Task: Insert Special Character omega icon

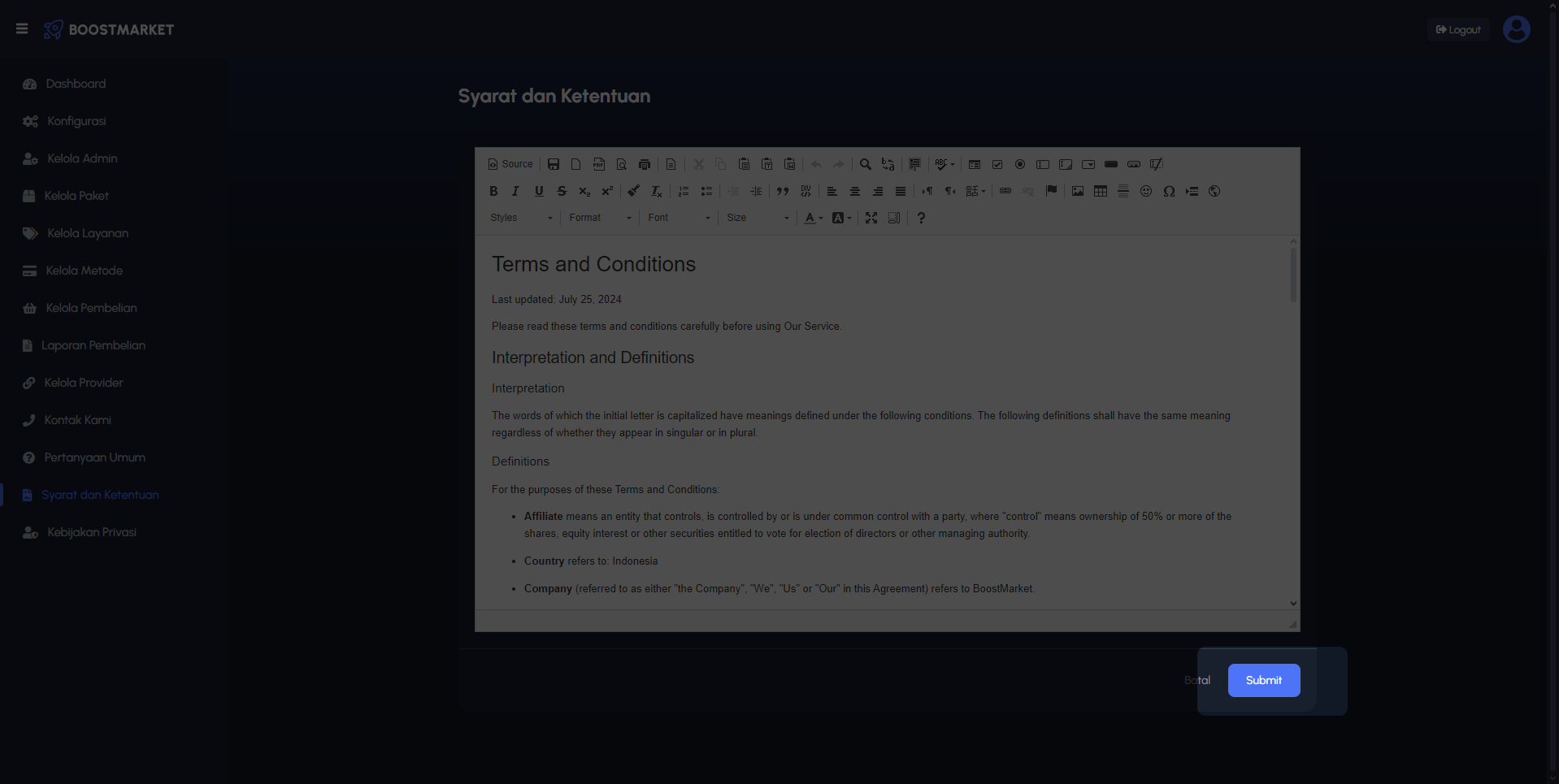Action: tap(1169, 191)
